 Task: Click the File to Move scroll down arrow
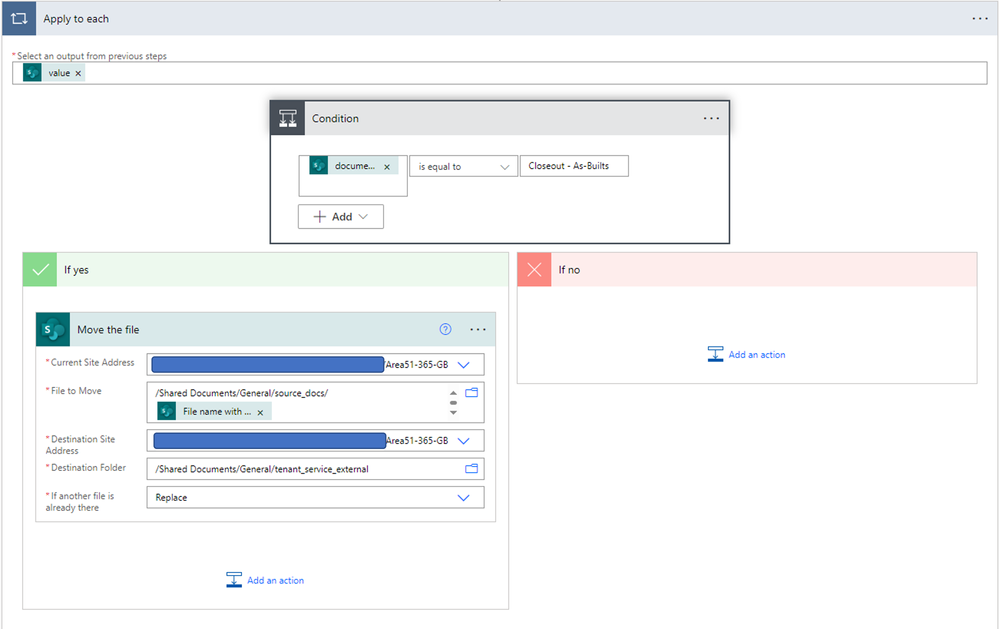click(x=453, y=412)
